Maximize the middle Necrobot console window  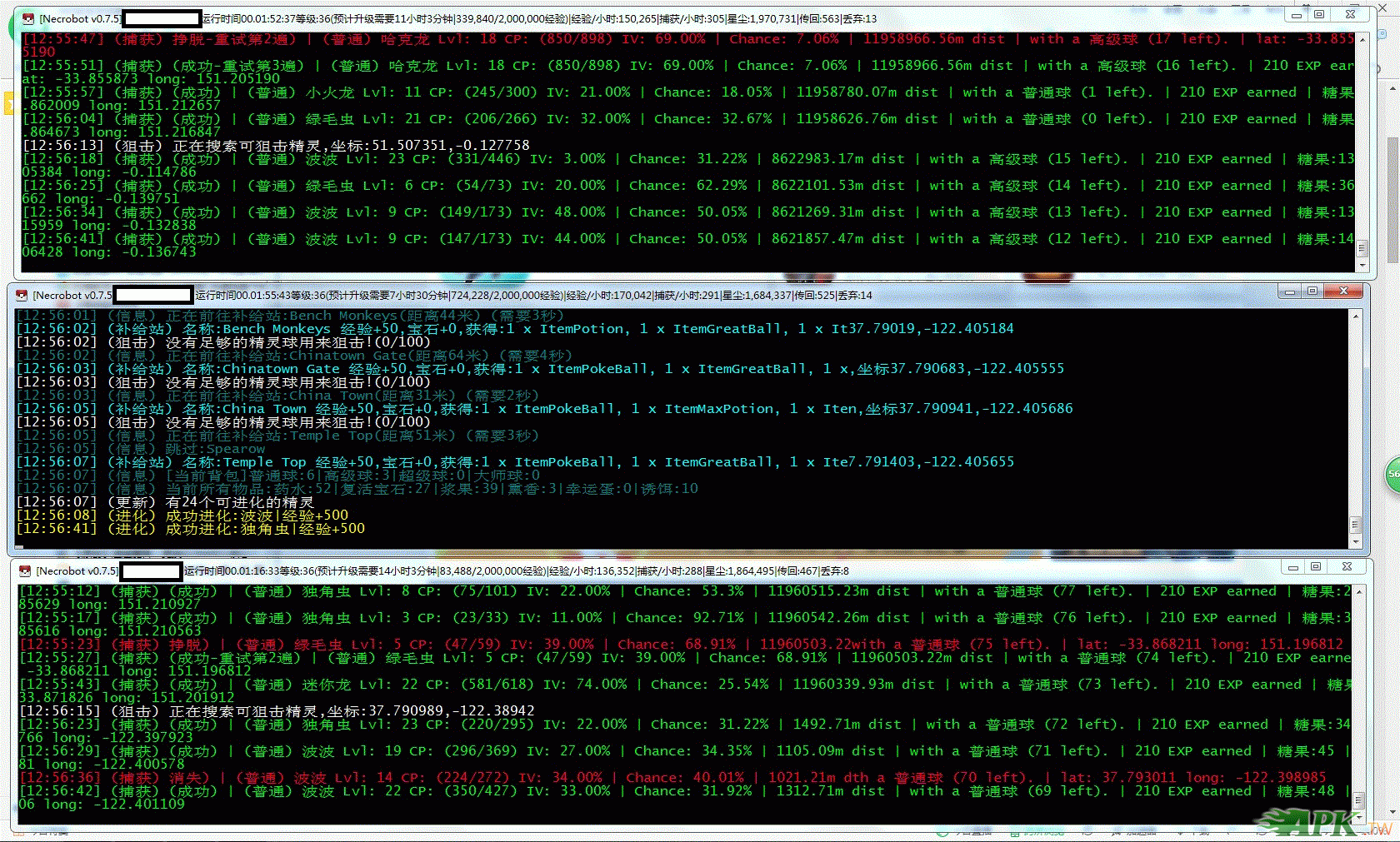click(x=1312, y=291)
